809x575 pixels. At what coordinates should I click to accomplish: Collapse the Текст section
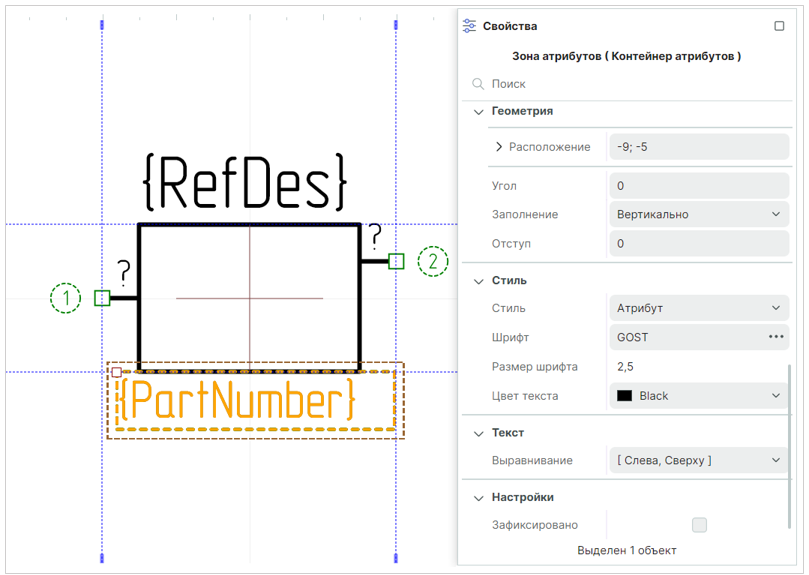pyautogui.click(x=478, y=433)
